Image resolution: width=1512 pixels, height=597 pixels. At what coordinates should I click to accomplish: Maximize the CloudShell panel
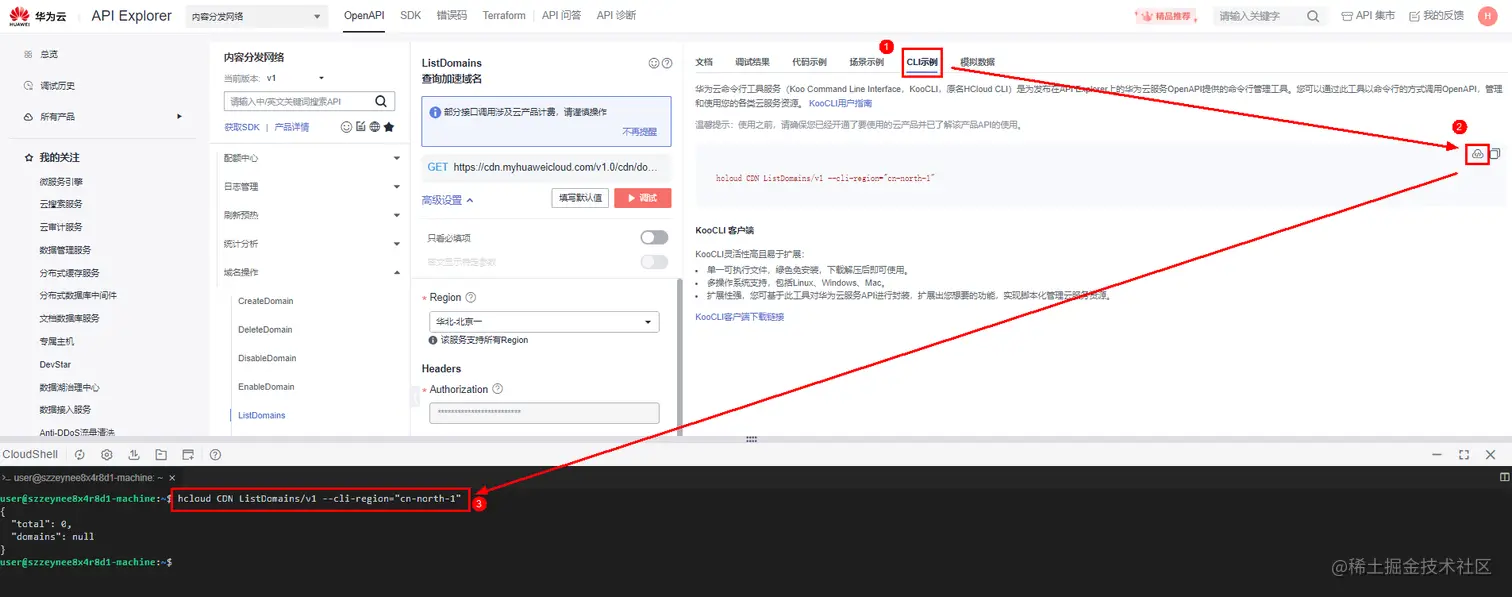point(1464,454)
